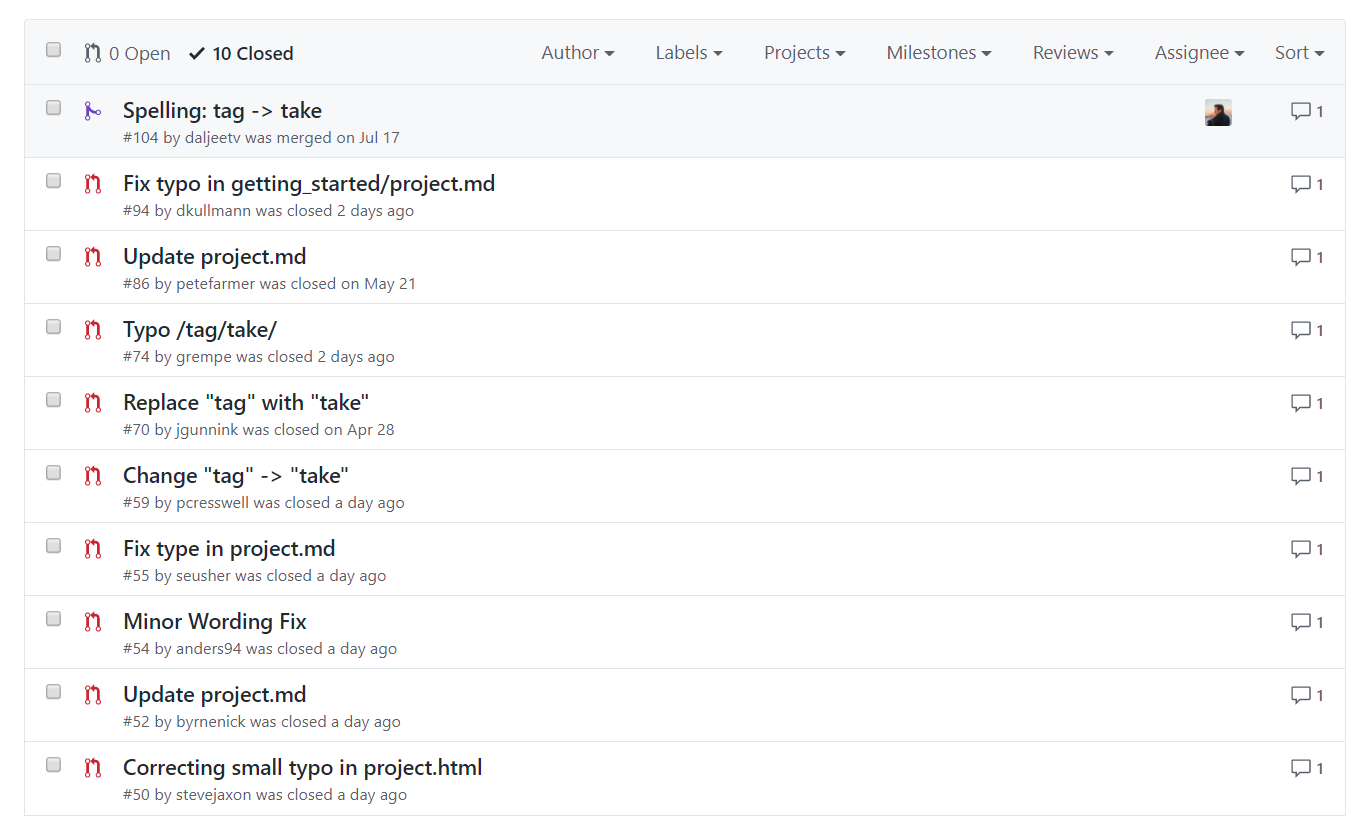The height and width of the screenshot is (834, 1372).
Task: Check the box for Correcting small typo row
Action: (x=54, y=765)
